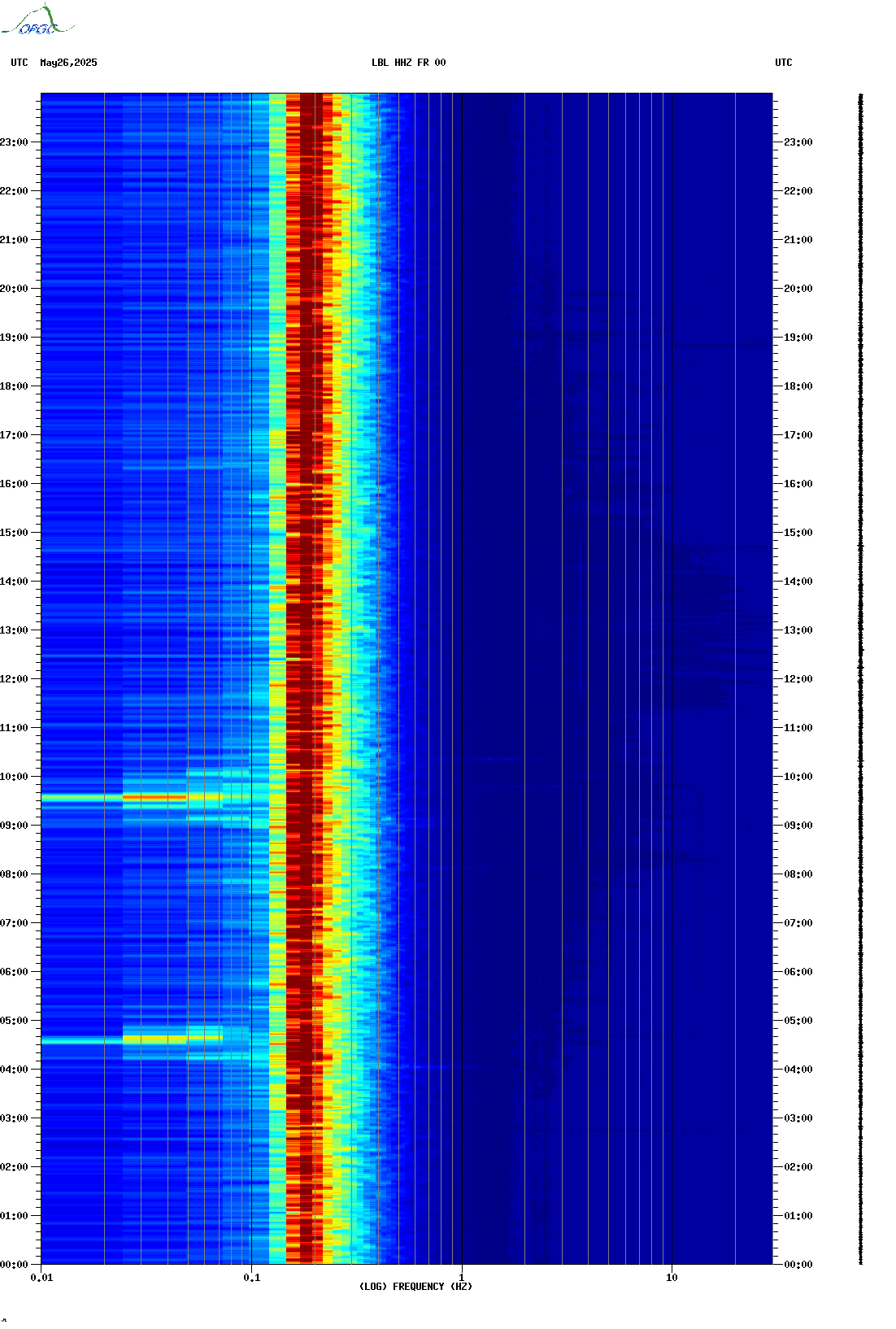
Task: Select the date text May26,2025
Action: [68, 63]
